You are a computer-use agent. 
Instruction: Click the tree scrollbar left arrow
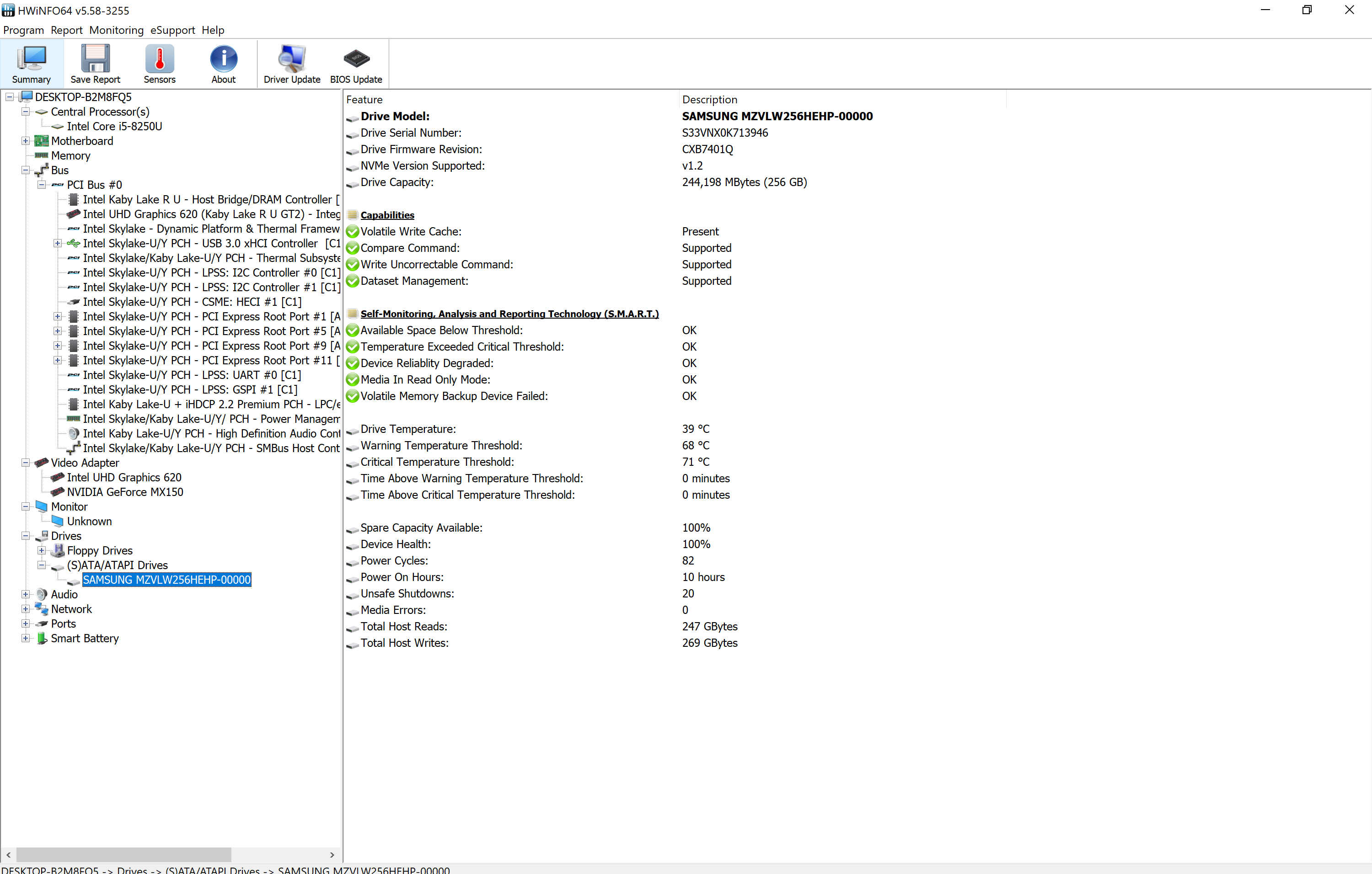(9, 855)
